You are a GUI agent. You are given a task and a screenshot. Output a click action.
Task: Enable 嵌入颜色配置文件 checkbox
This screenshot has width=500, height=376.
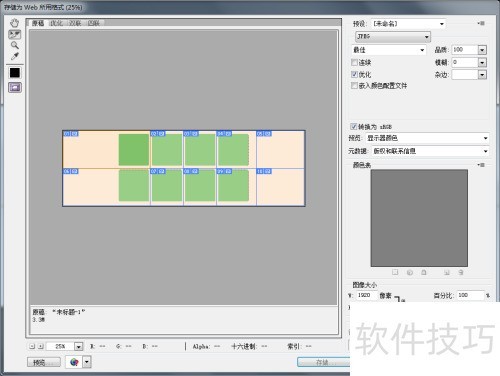[x=354, y=86]
